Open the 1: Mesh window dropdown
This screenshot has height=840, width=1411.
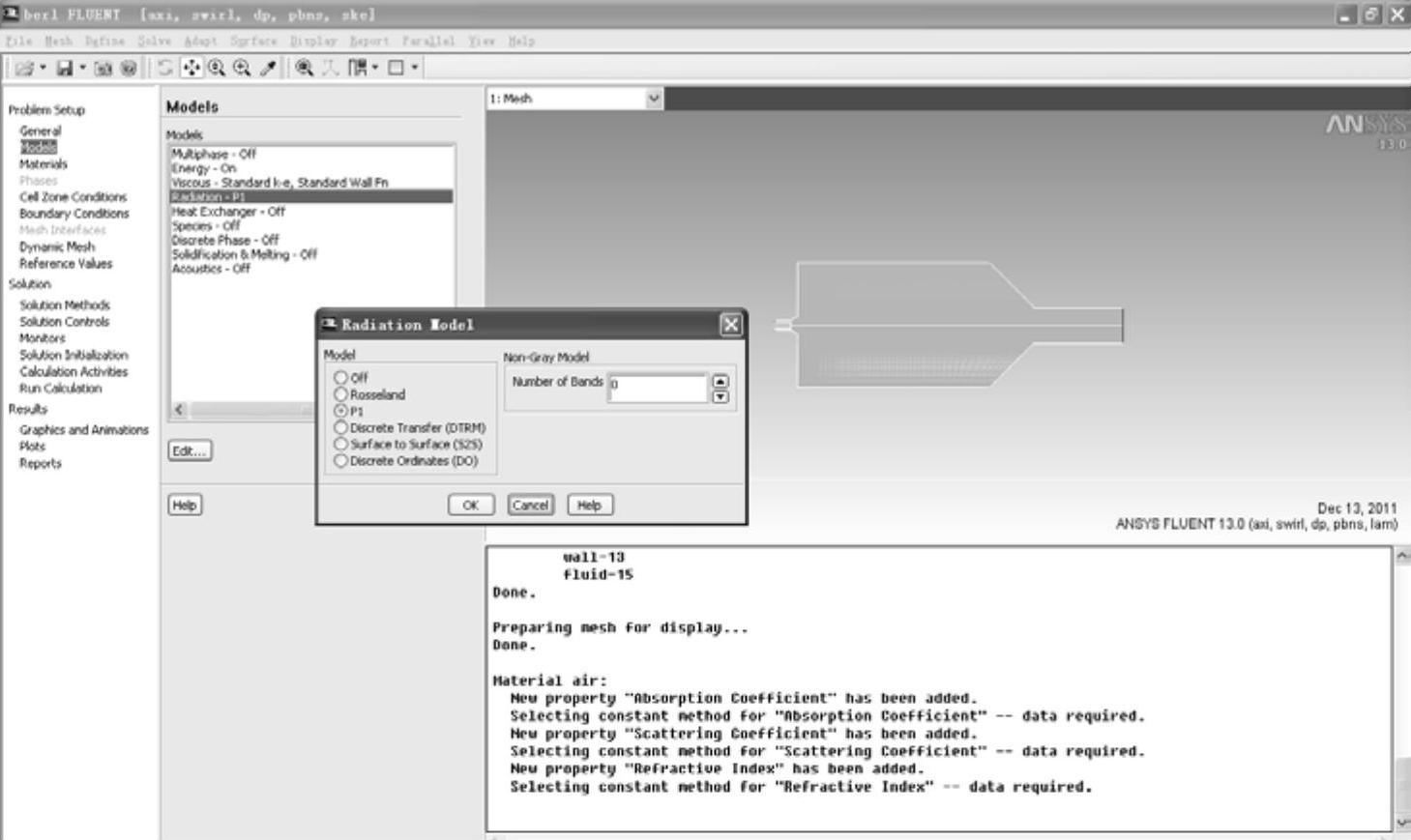tap(654, 99)
